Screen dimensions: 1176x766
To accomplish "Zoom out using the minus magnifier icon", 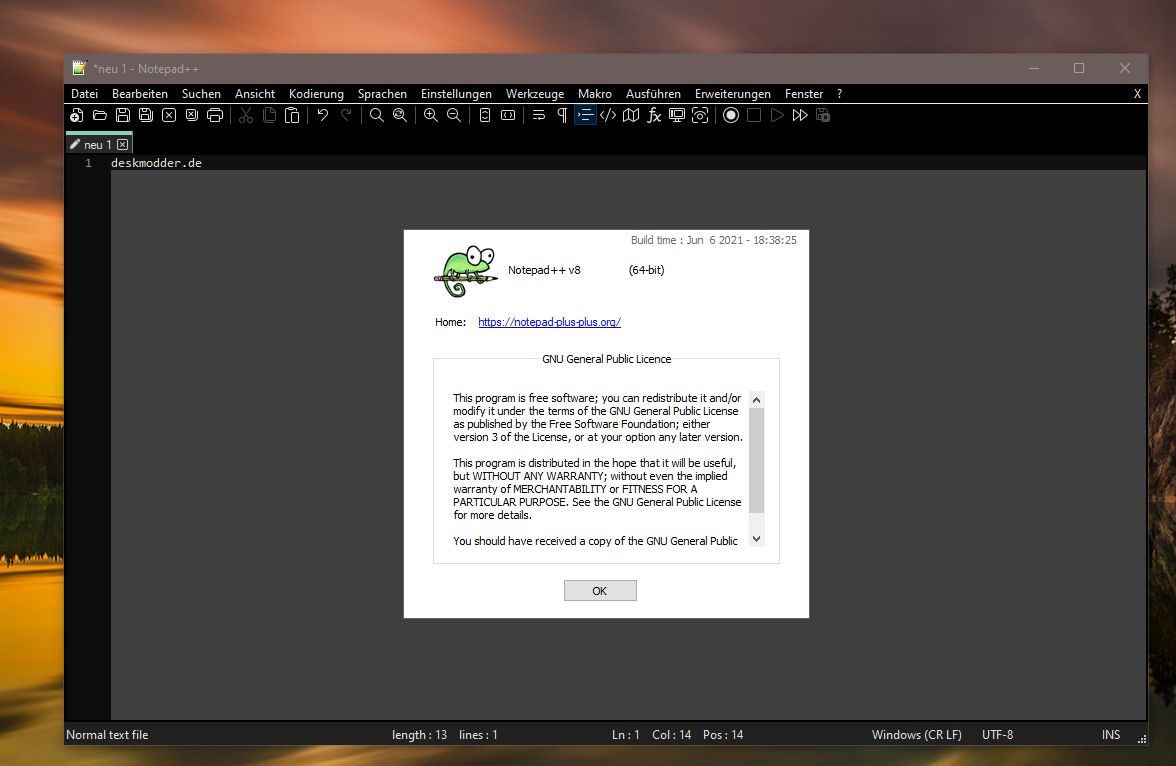I will click(x=454, y=115).
